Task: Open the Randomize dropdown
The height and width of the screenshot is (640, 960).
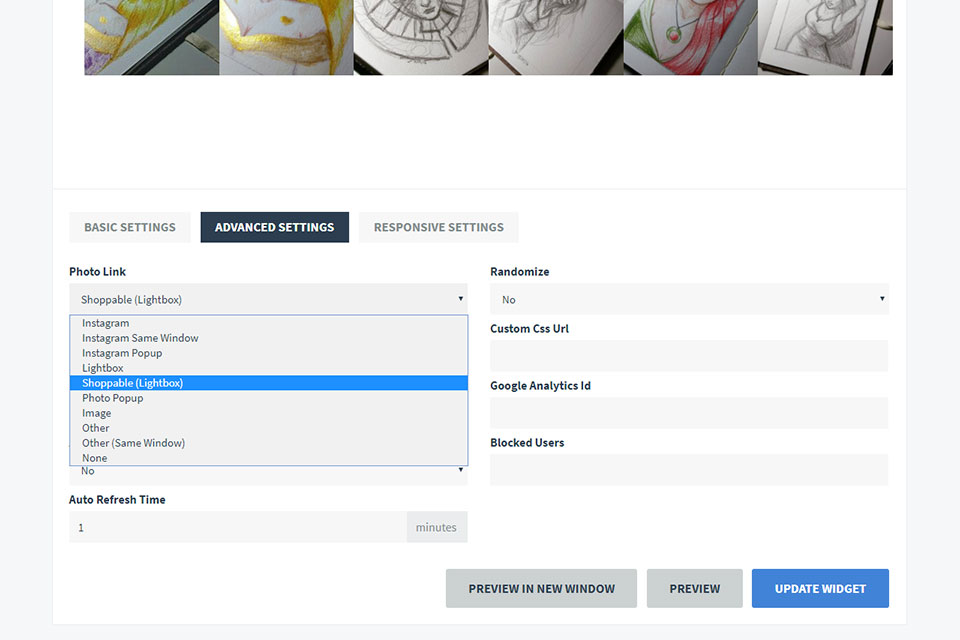Action: coord(689,299)
